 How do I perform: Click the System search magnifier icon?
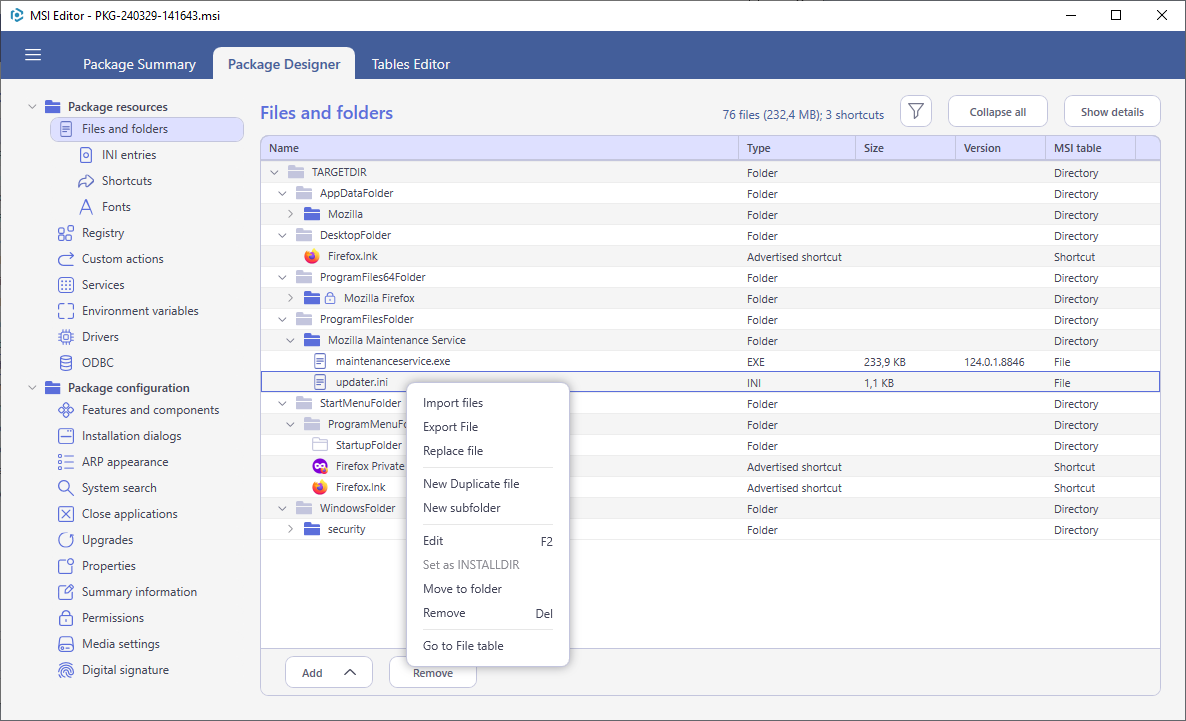click(66, 488)
